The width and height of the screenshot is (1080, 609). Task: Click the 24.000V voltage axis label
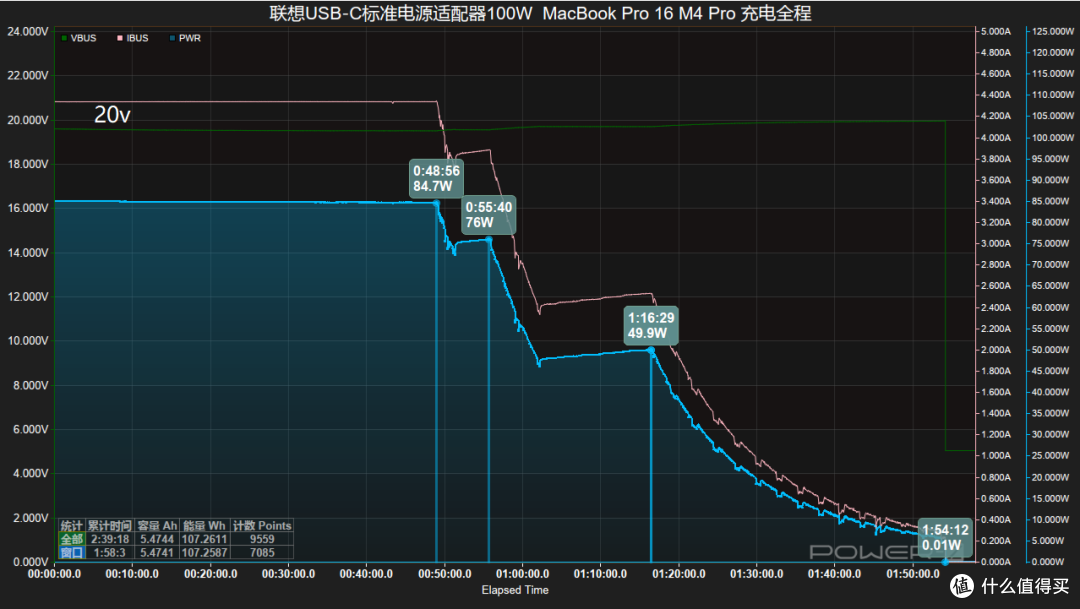(28, 32)
